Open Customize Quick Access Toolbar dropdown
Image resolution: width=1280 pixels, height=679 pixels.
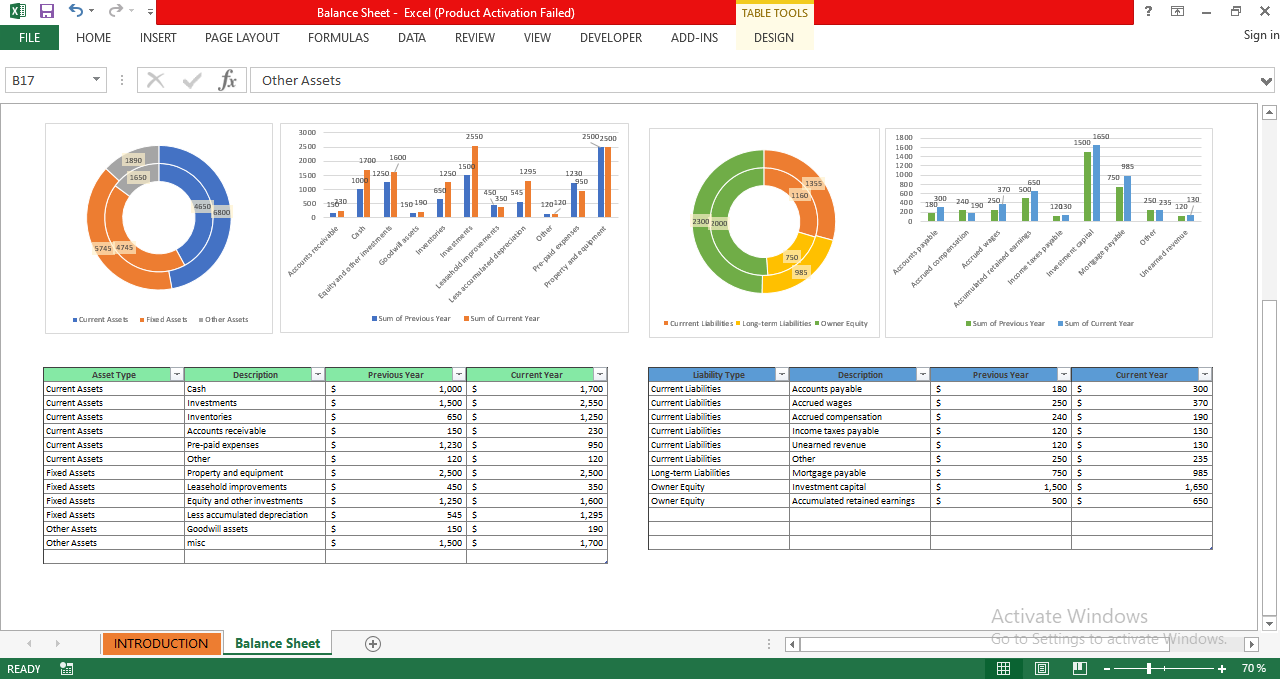150,12
